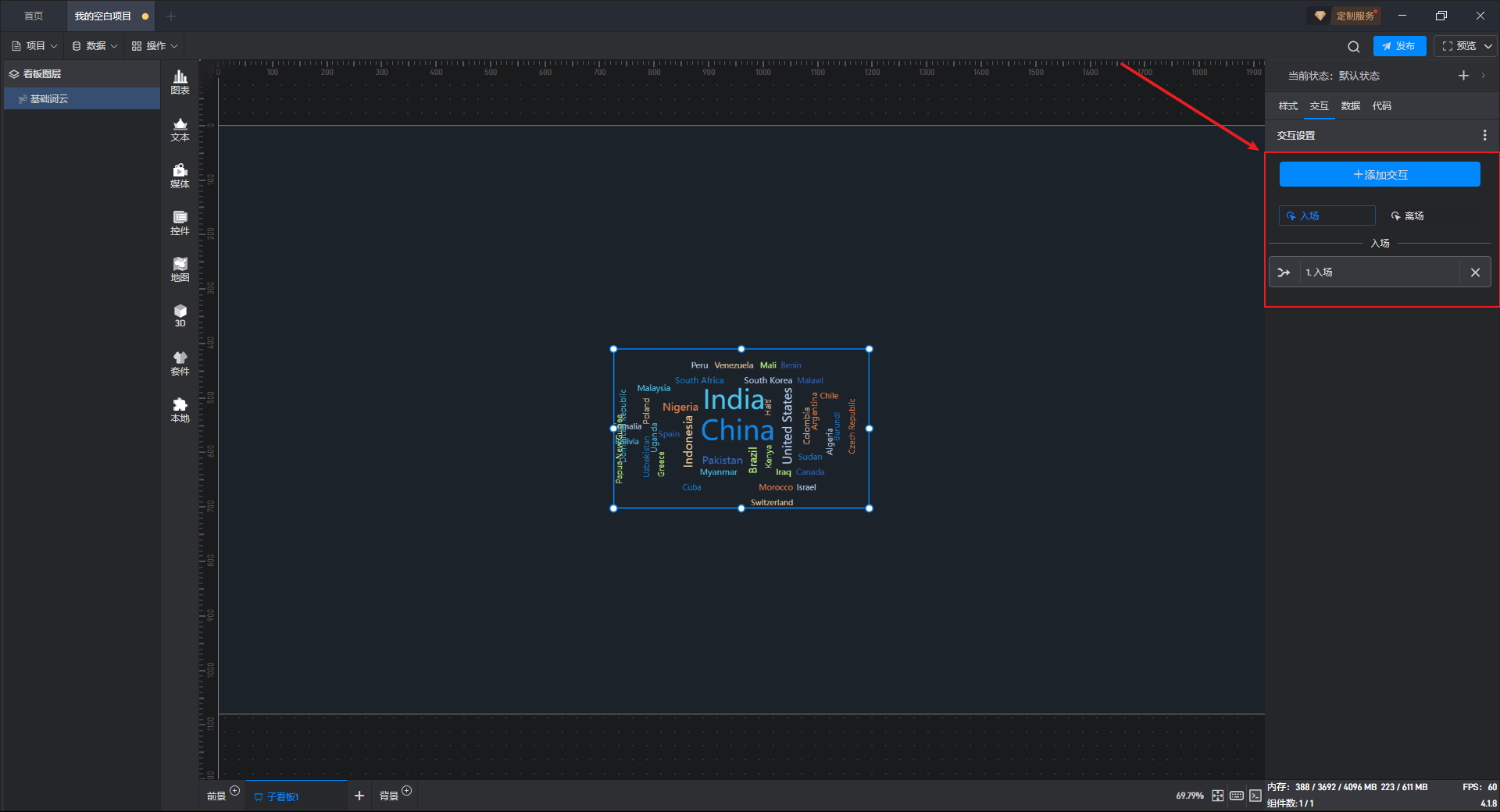Open the 3D components panel

180,315
